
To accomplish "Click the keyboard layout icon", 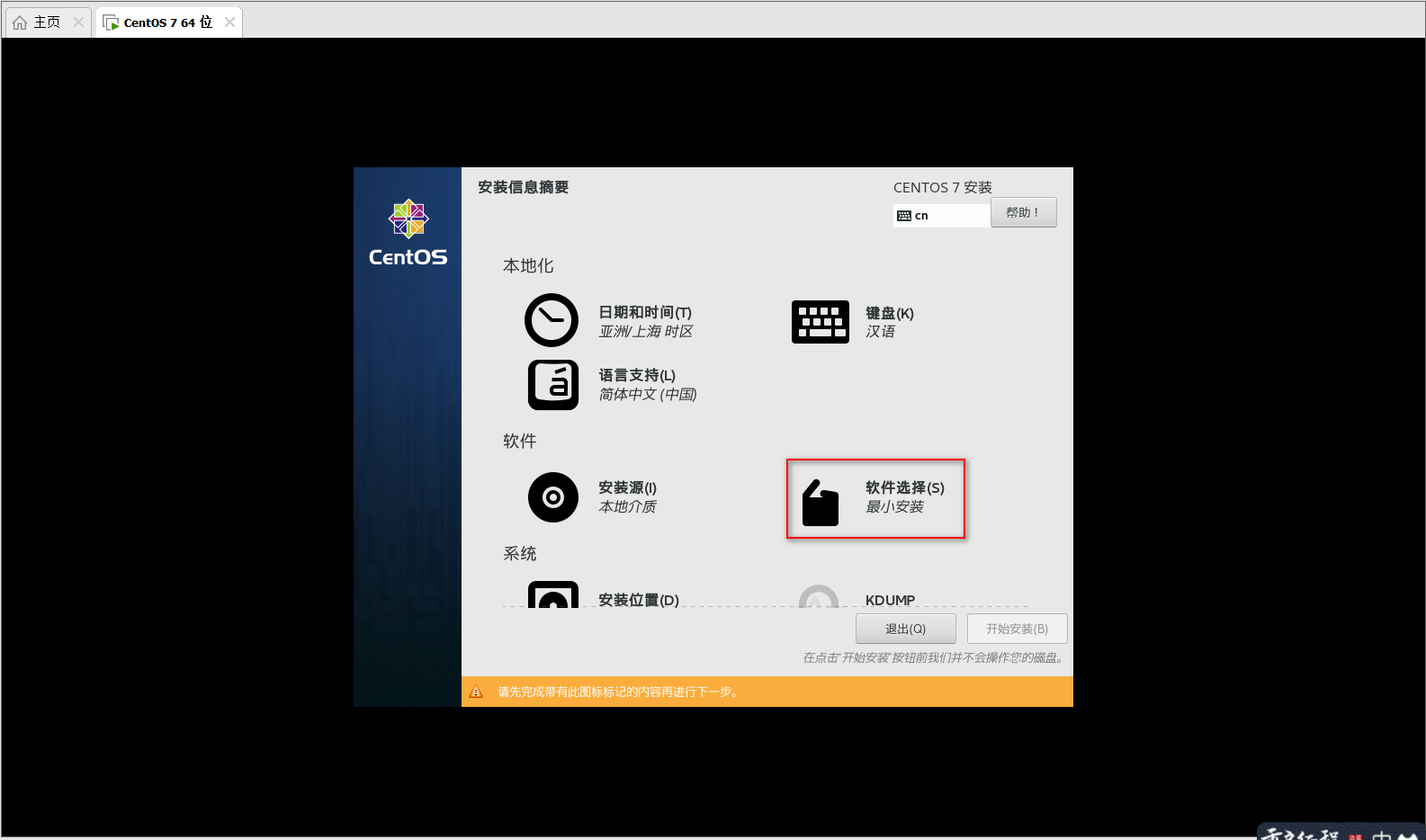I will click(x=821, y=322).
